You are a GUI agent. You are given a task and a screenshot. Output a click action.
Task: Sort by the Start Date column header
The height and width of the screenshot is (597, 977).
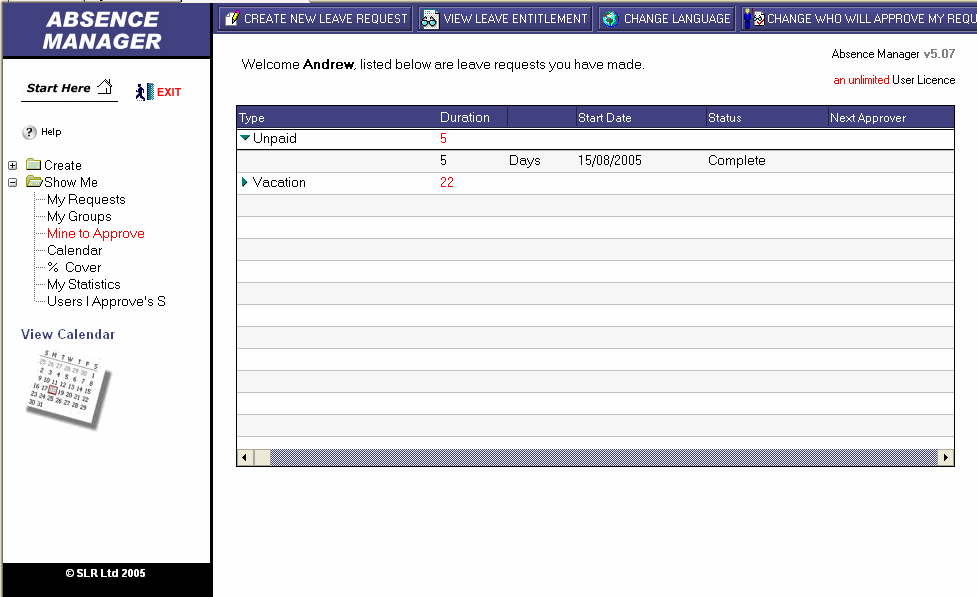604,118
